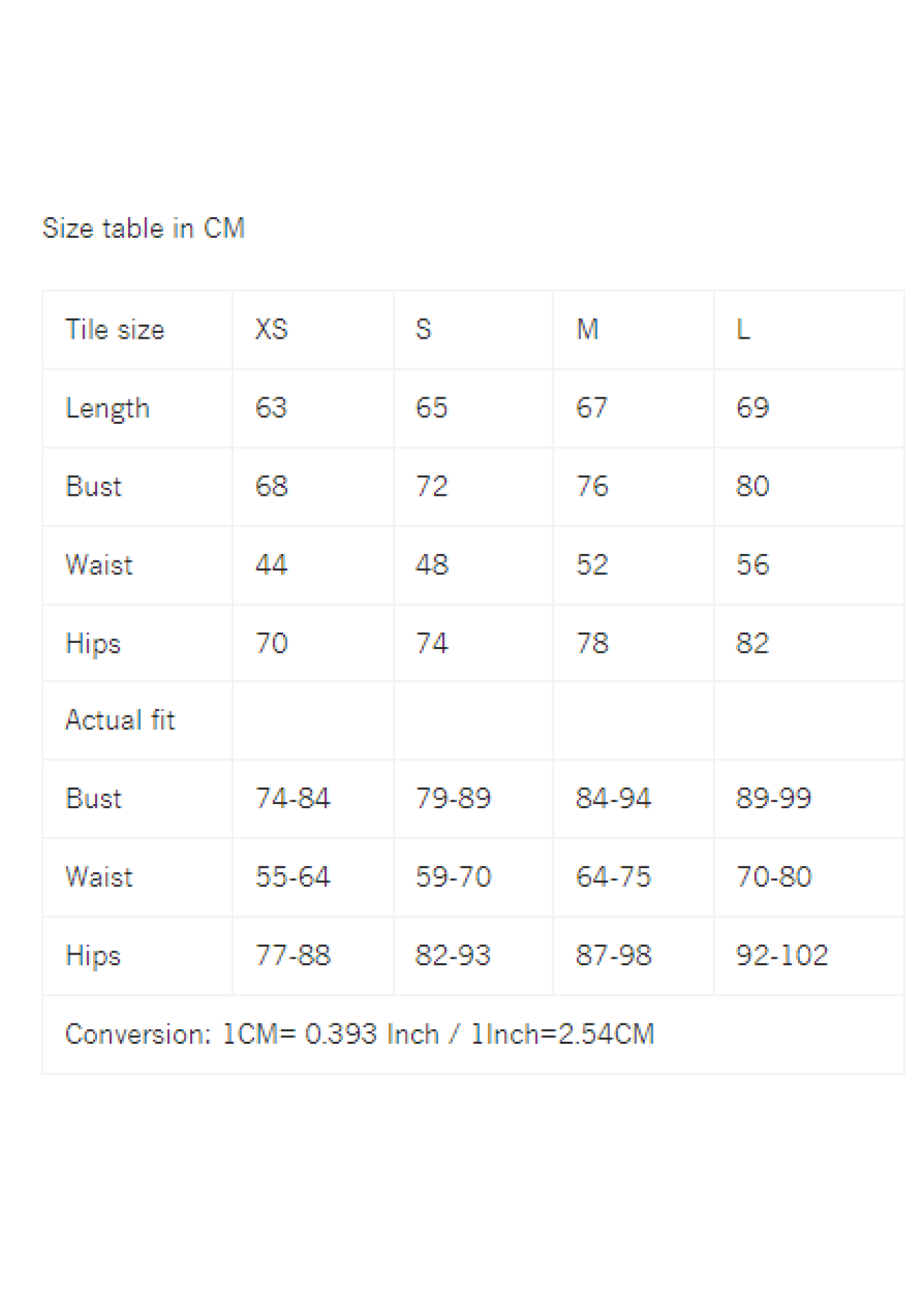Screen dimensions: 924x1294
Task: Click actual fit Waist range 64-75
Action: (x=614, y=877)
